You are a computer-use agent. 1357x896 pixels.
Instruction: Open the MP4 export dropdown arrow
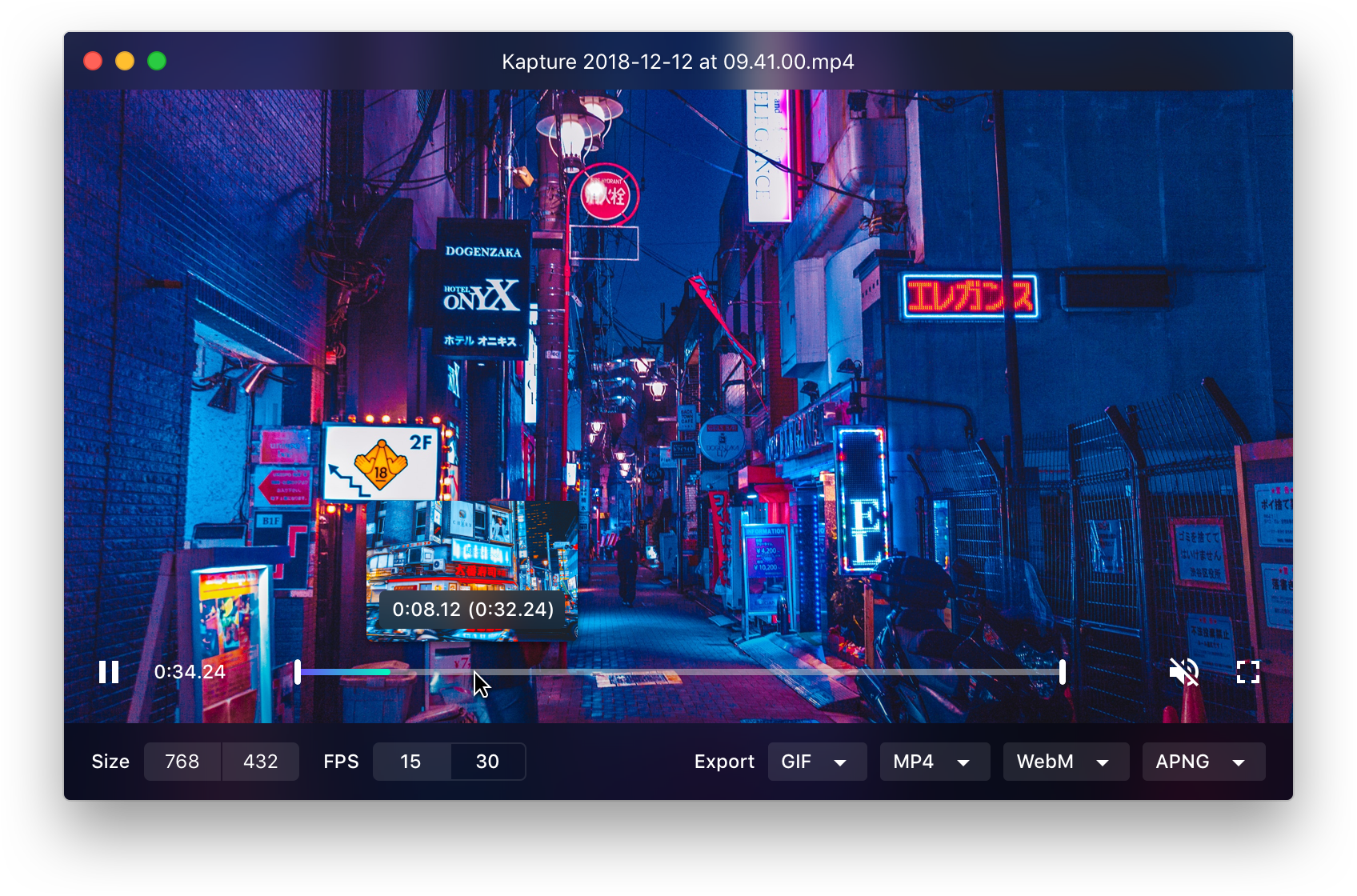tap(963, 762)
